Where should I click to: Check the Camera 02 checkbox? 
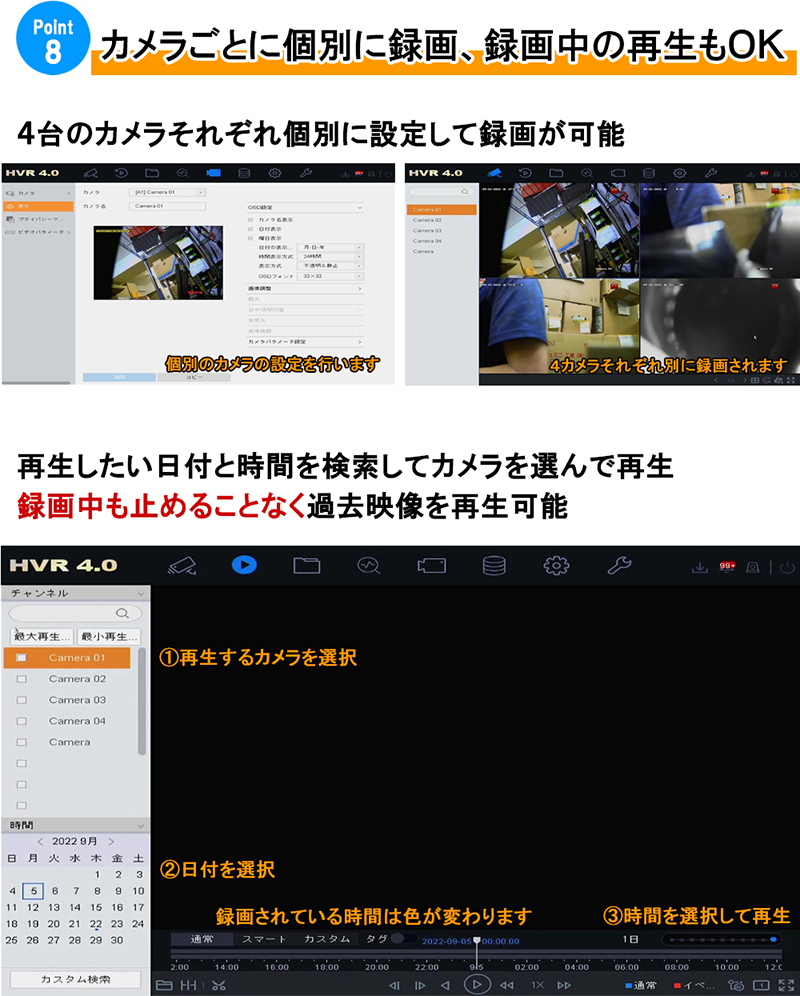coord(22,679)
